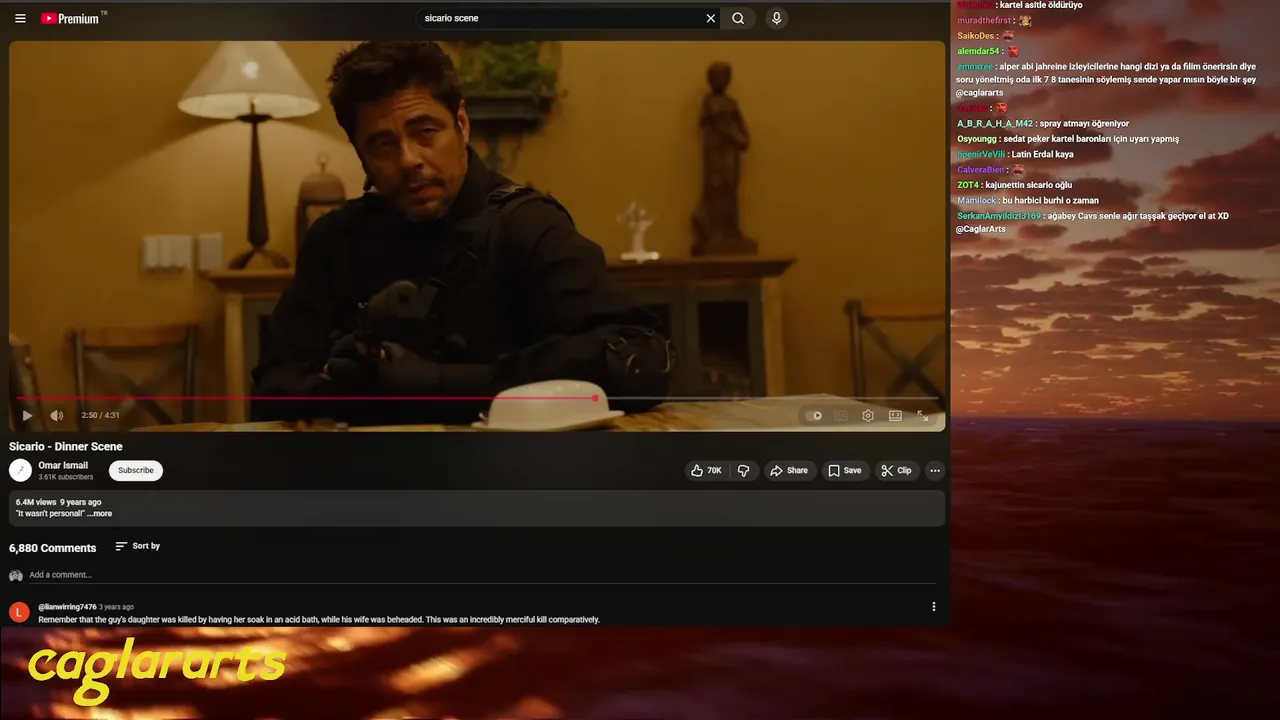The image size is (1280, 720).
Task: Open the player settings gear
Action: click(868, 416)
